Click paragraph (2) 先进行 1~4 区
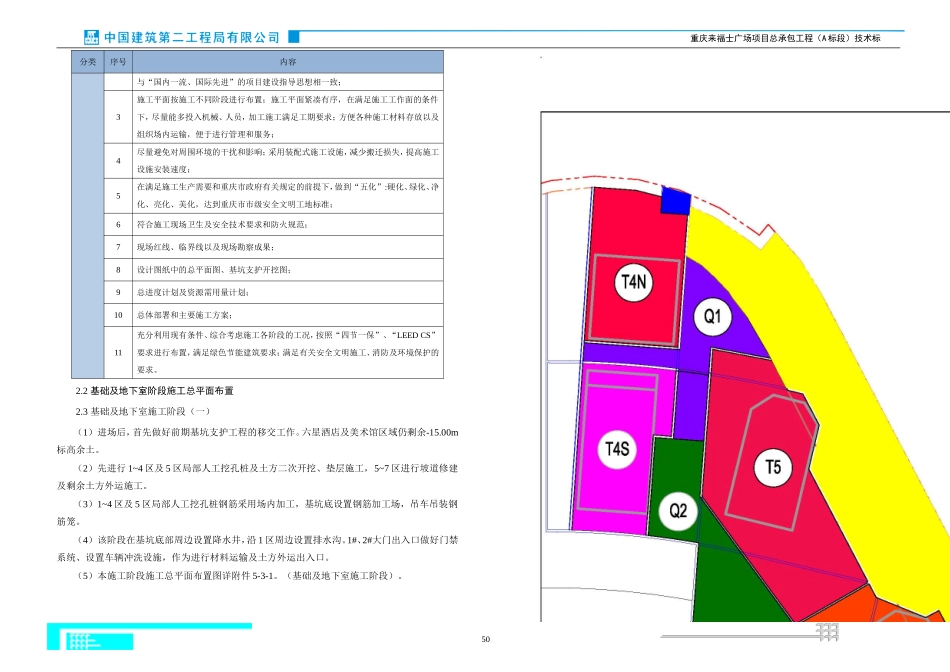The height and width of the screenshot is (672, 950). 257,477
